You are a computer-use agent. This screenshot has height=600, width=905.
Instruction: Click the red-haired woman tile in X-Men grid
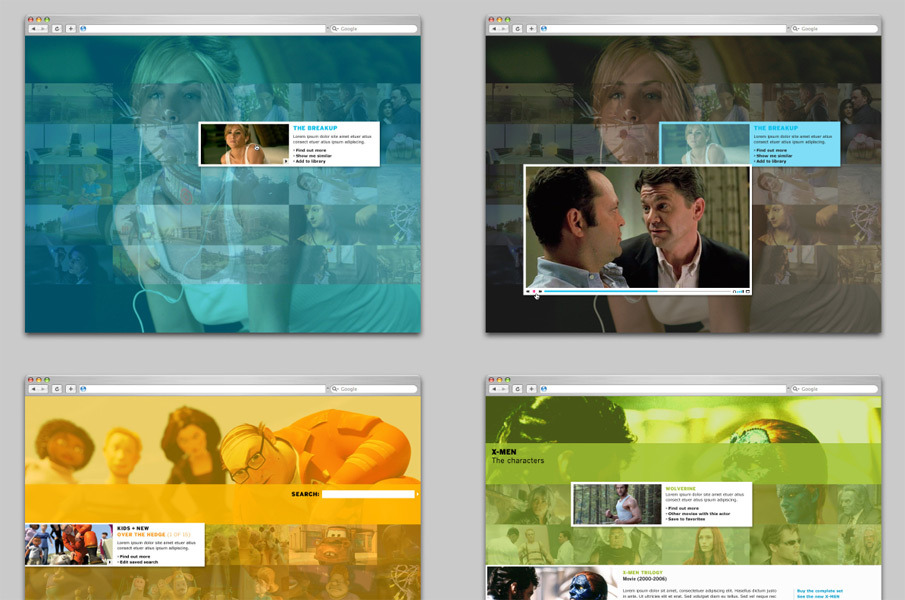coord(705,545)
